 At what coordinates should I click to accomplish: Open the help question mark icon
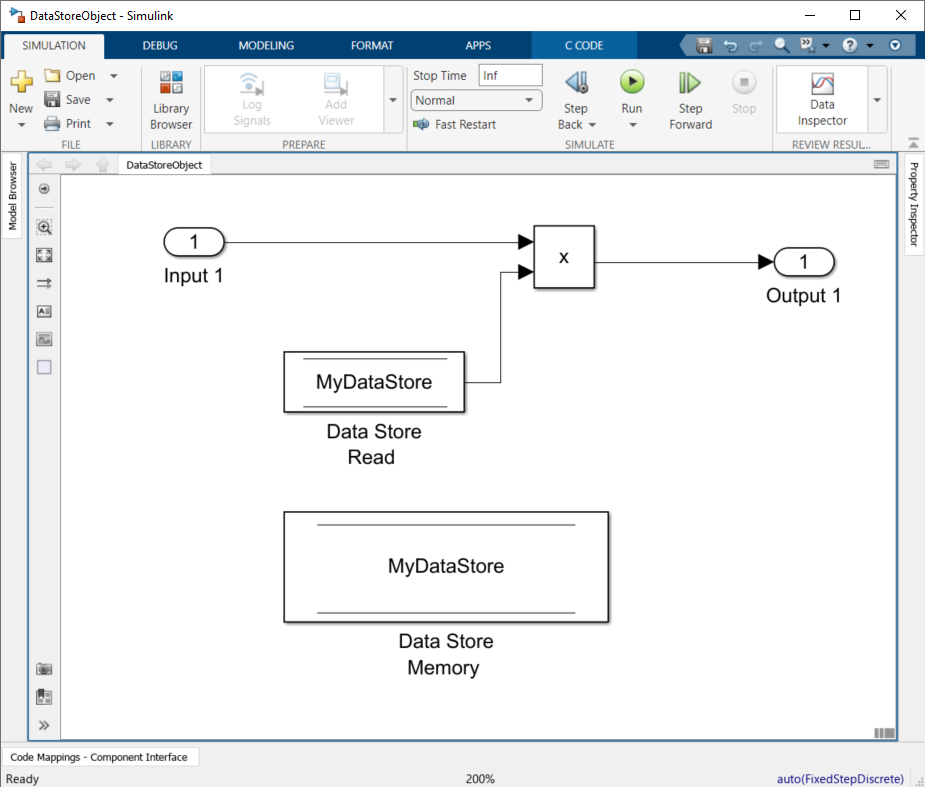(x=849, y=45)
